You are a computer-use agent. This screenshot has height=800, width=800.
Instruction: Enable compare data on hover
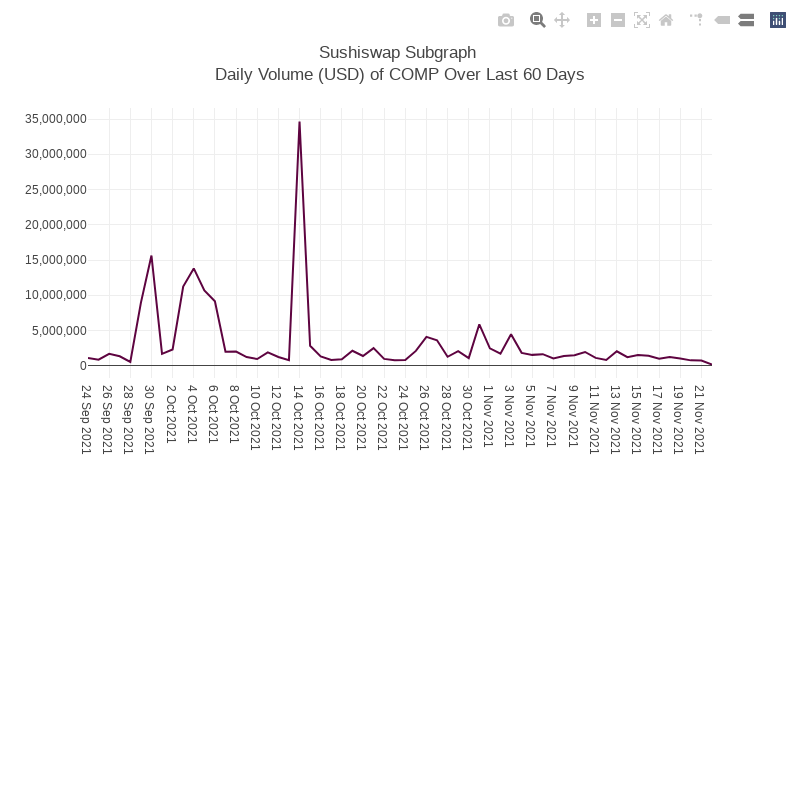pos(746,20)
